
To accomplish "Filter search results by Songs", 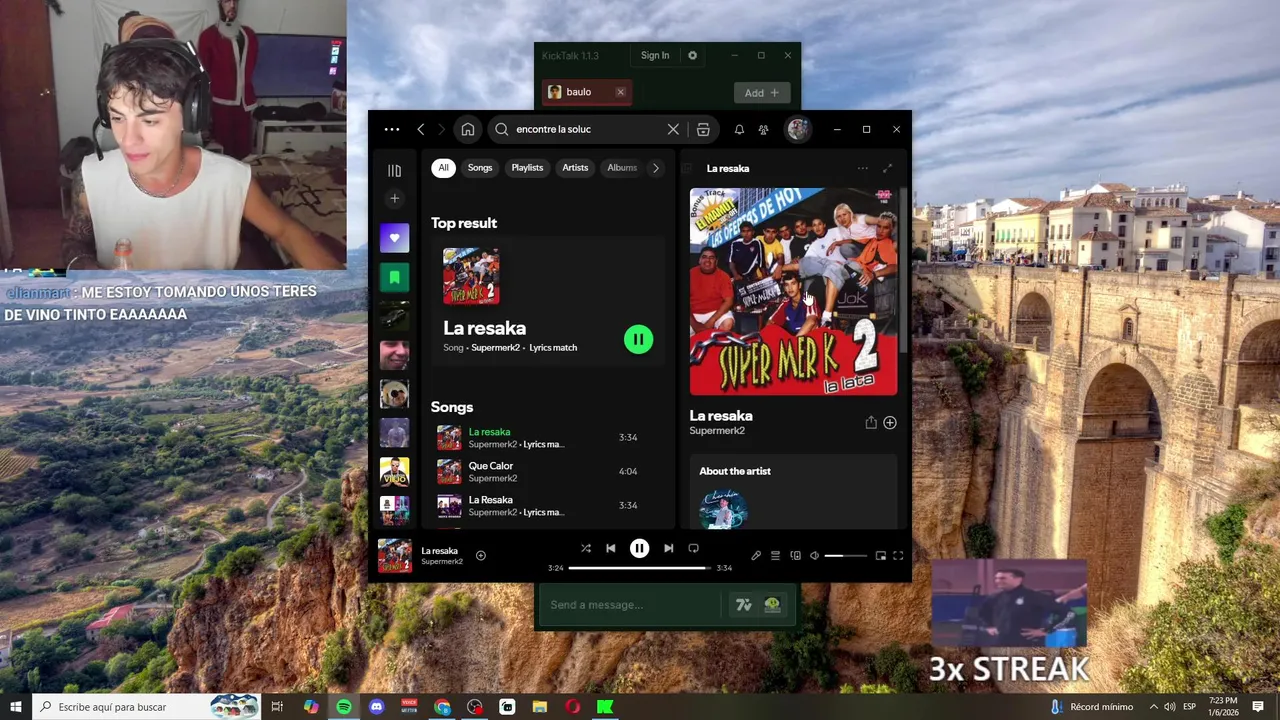I will tap(480, 168).
